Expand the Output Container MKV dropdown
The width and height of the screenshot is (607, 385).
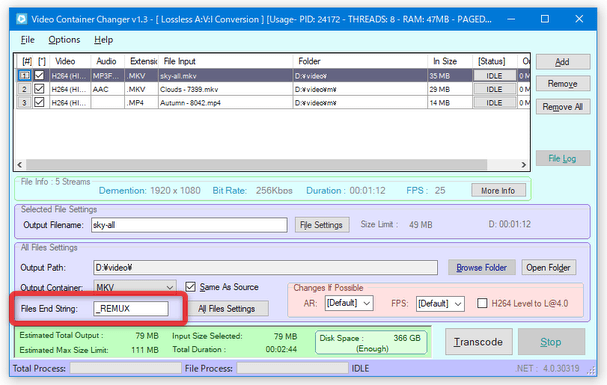(170, 287)
